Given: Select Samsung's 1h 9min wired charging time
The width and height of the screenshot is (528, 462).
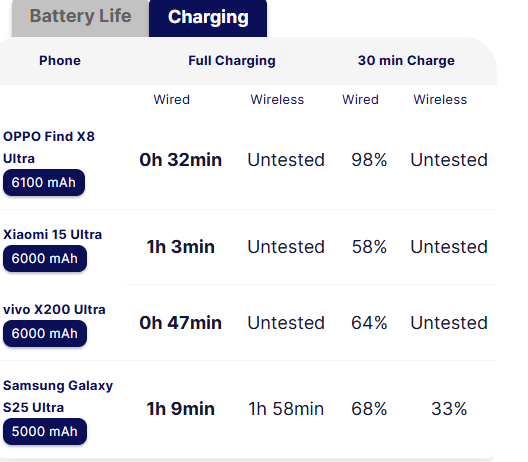Looking at the screenshot, I should click(x=180, y=409).
